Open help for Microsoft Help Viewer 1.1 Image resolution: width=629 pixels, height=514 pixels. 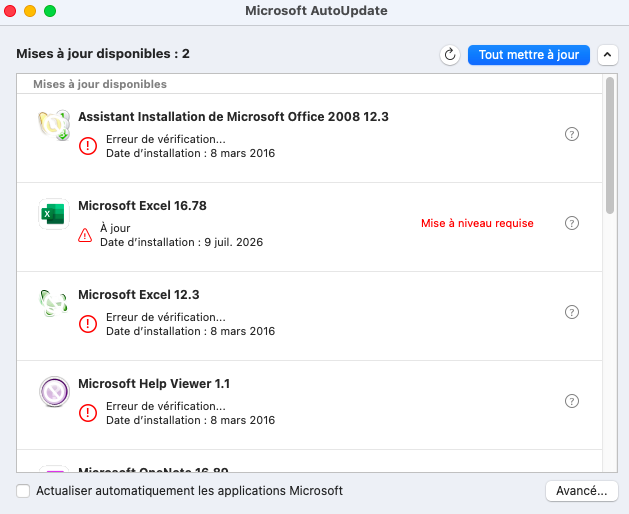coord(572,401)
